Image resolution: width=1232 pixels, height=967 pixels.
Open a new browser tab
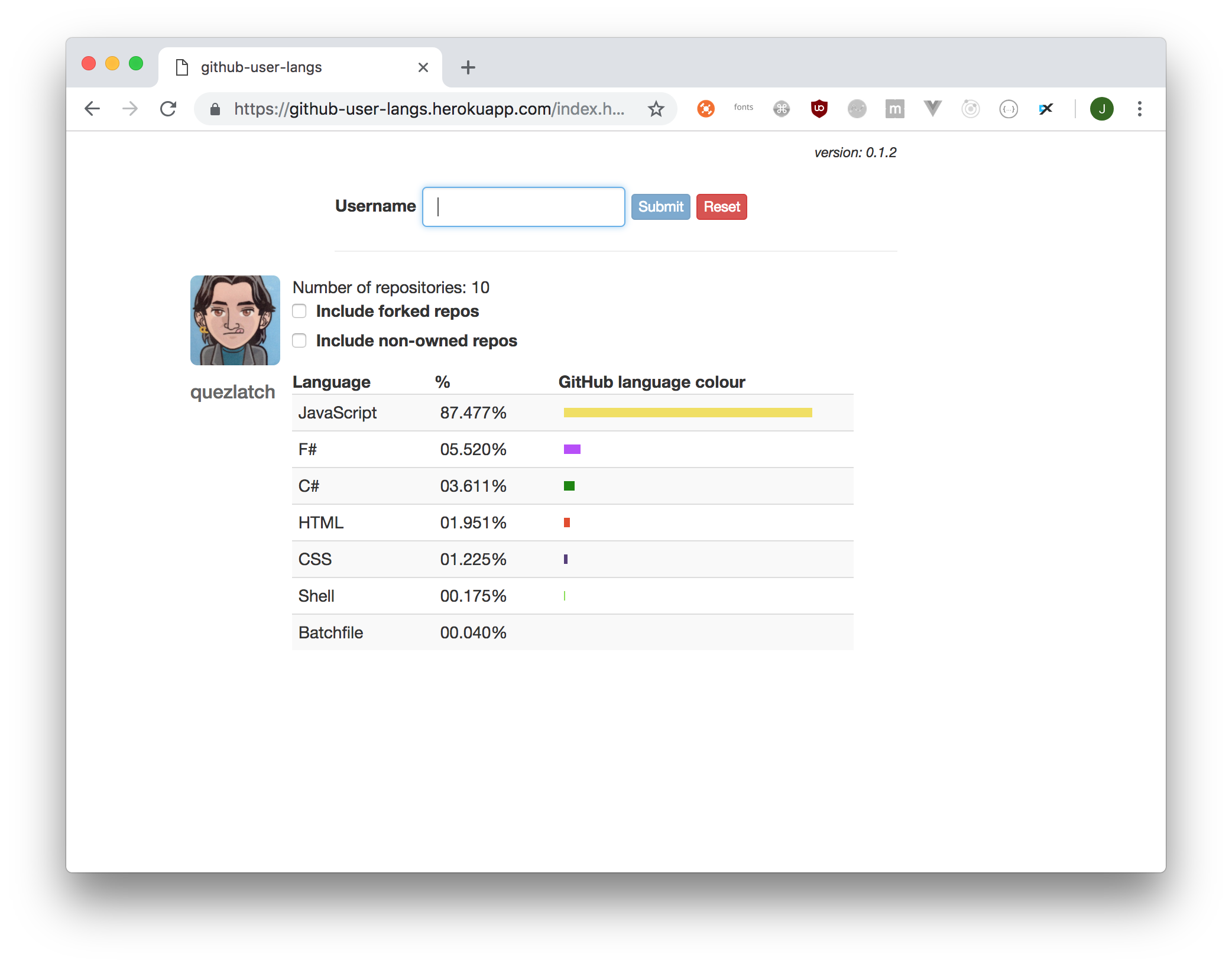[x=468, y=67]
